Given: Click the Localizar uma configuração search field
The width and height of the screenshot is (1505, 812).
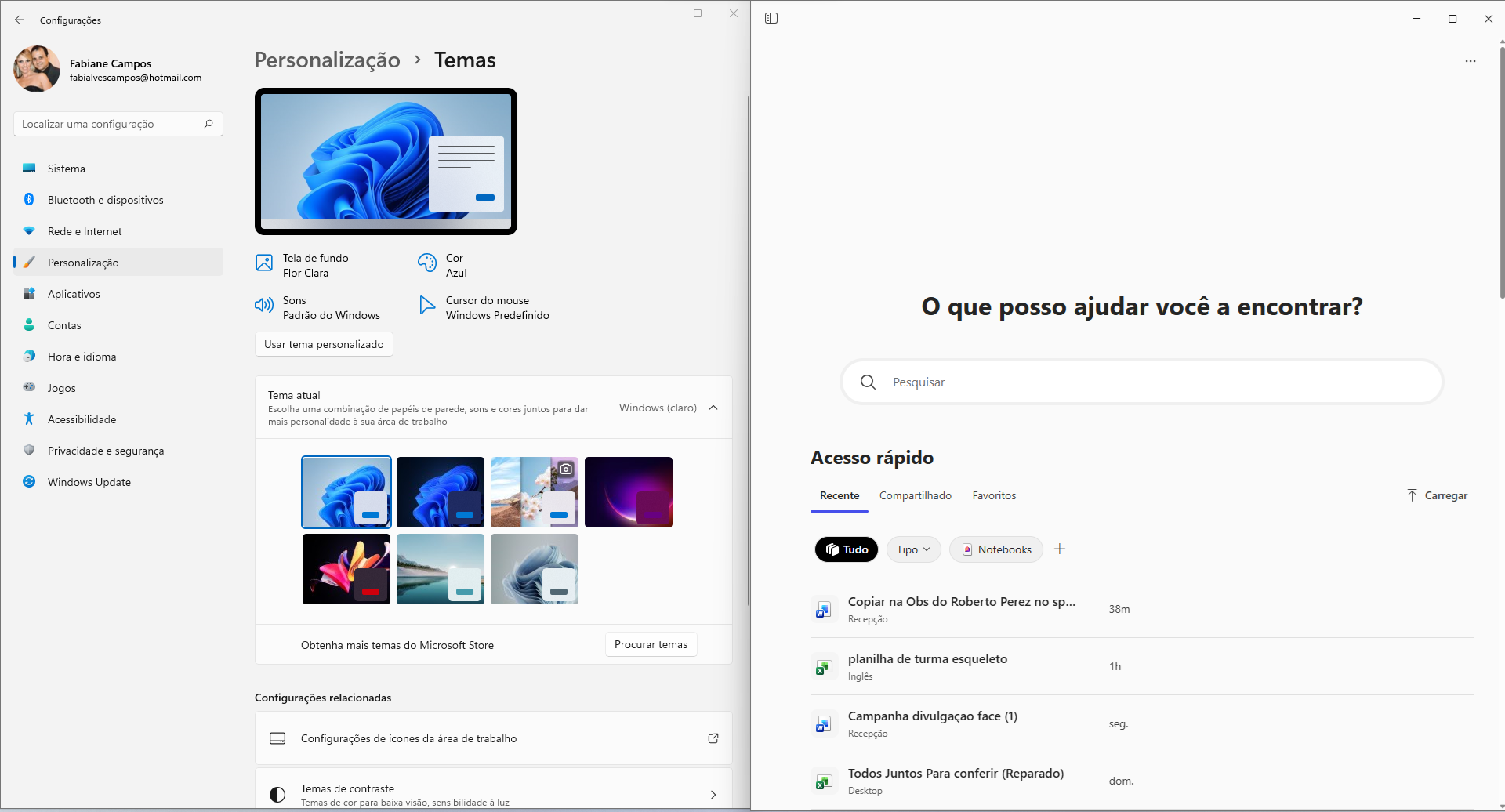Looking at the screenshot, I should click(x=118, y=124).
